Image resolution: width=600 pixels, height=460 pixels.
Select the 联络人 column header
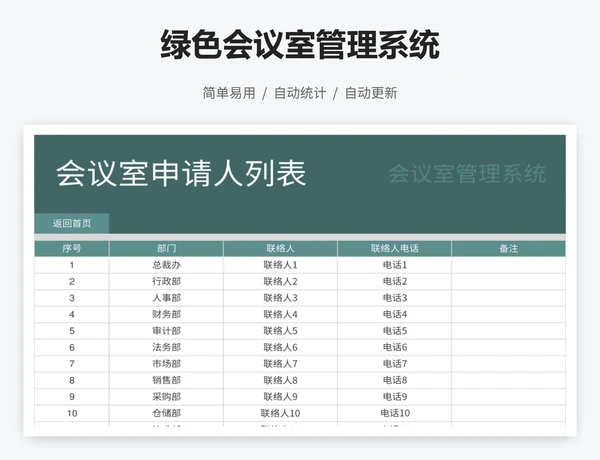pyautogui.click(x=280, y=249)
